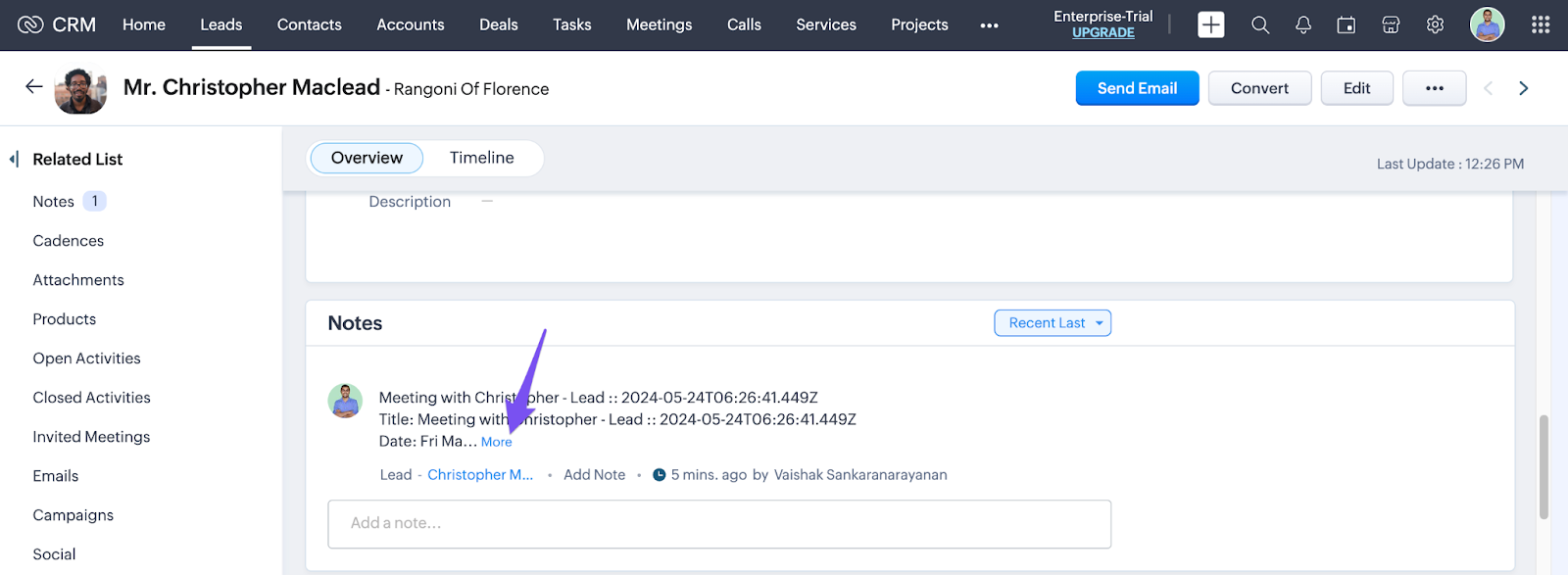
Task: Open the Services tab
Action: coord(826,24)
